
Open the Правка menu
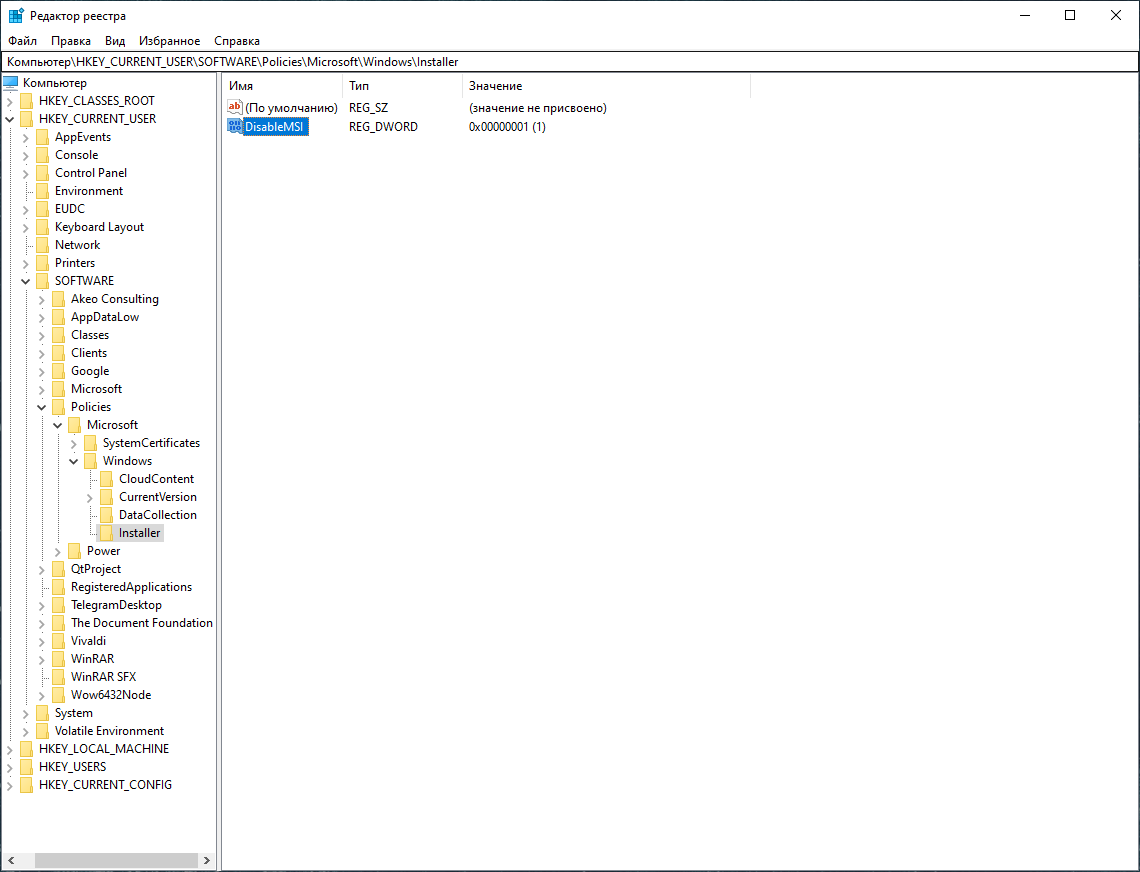point(71,41)
